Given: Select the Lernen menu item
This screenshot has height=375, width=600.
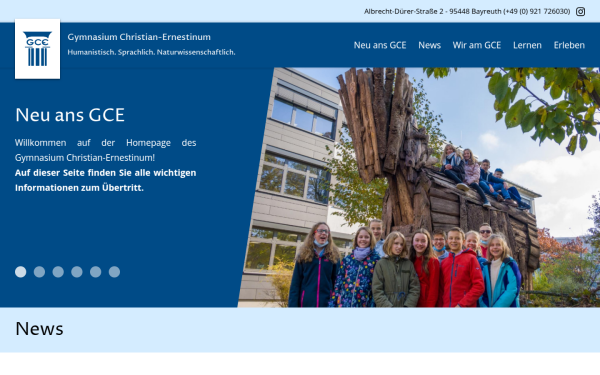Looking at the screenshot, I should [527, 45].
